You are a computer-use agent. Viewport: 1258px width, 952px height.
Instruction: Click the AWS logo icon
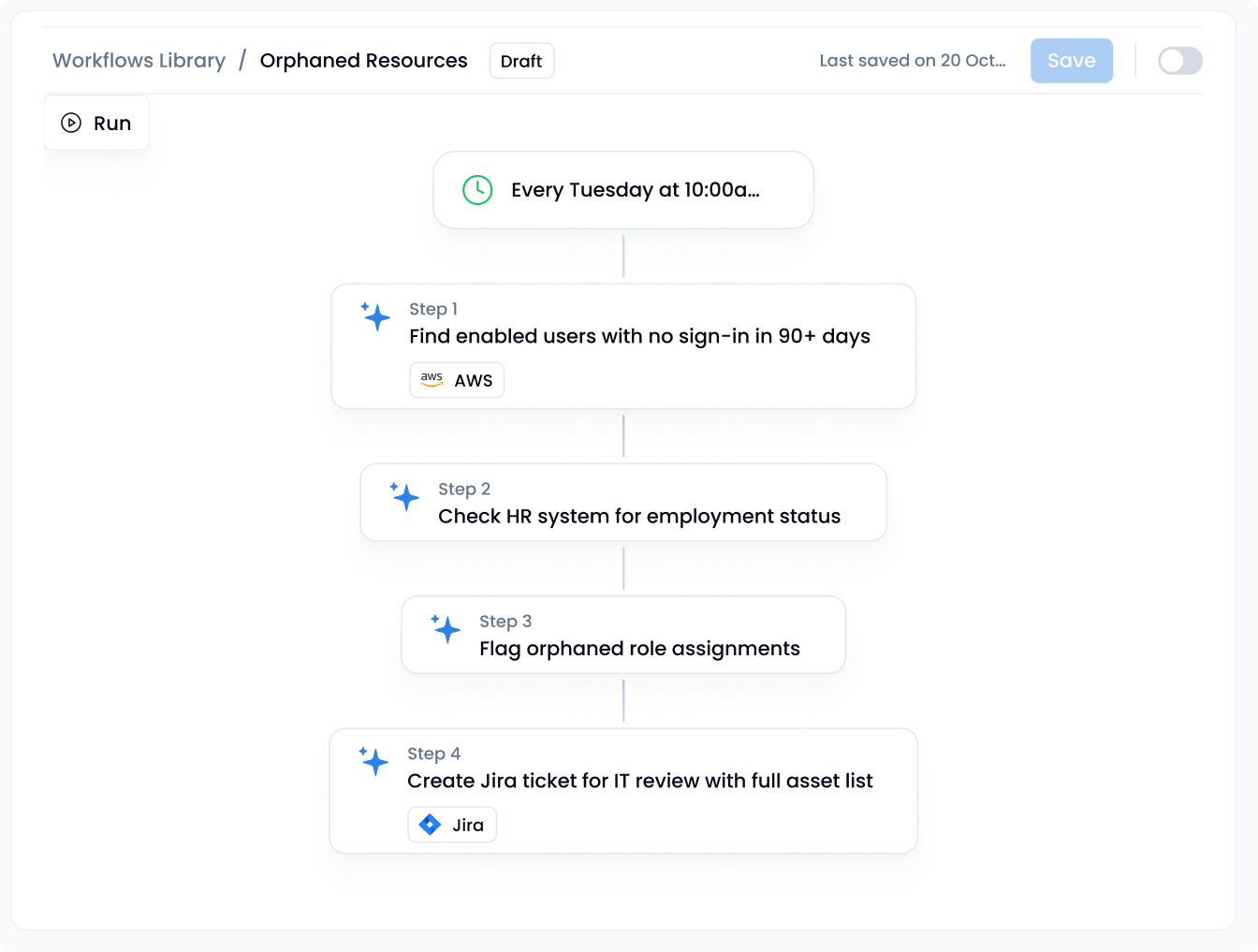(x=432, y=380)
